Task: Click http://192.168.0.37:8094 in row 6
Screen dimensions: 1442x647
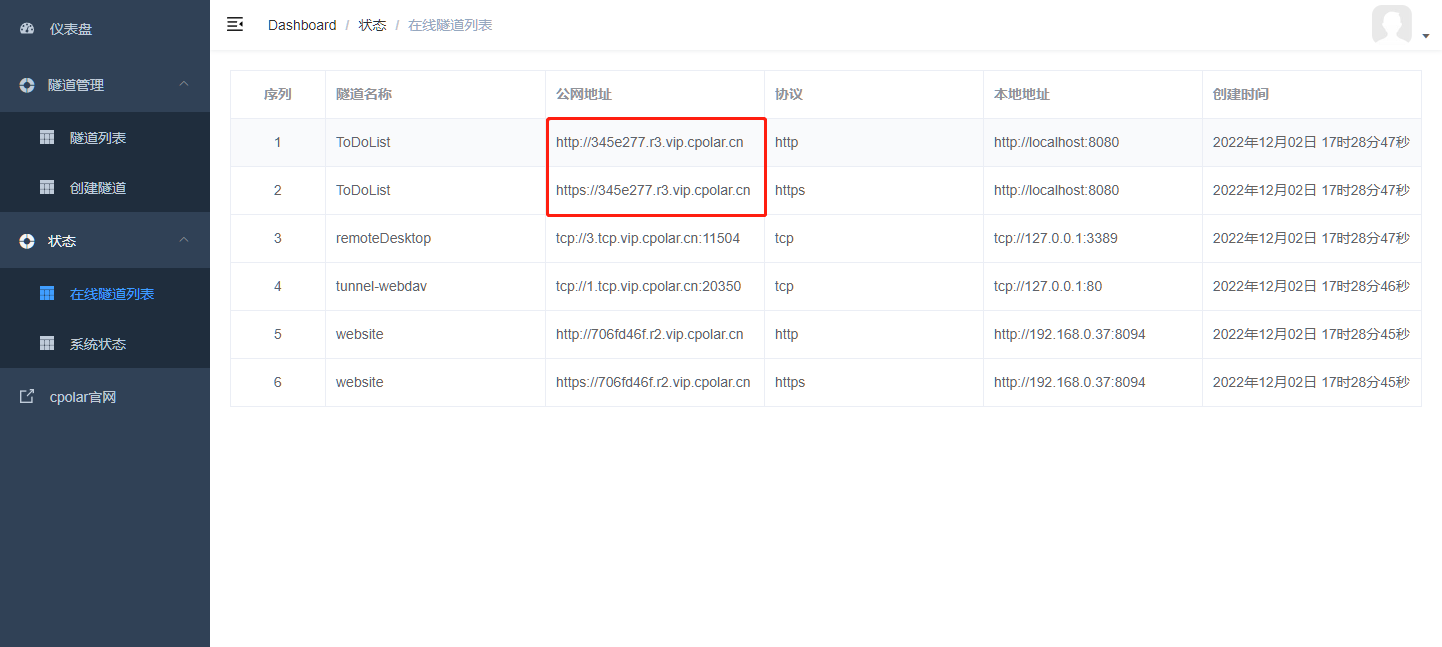Action: [x=1070, y=382]
